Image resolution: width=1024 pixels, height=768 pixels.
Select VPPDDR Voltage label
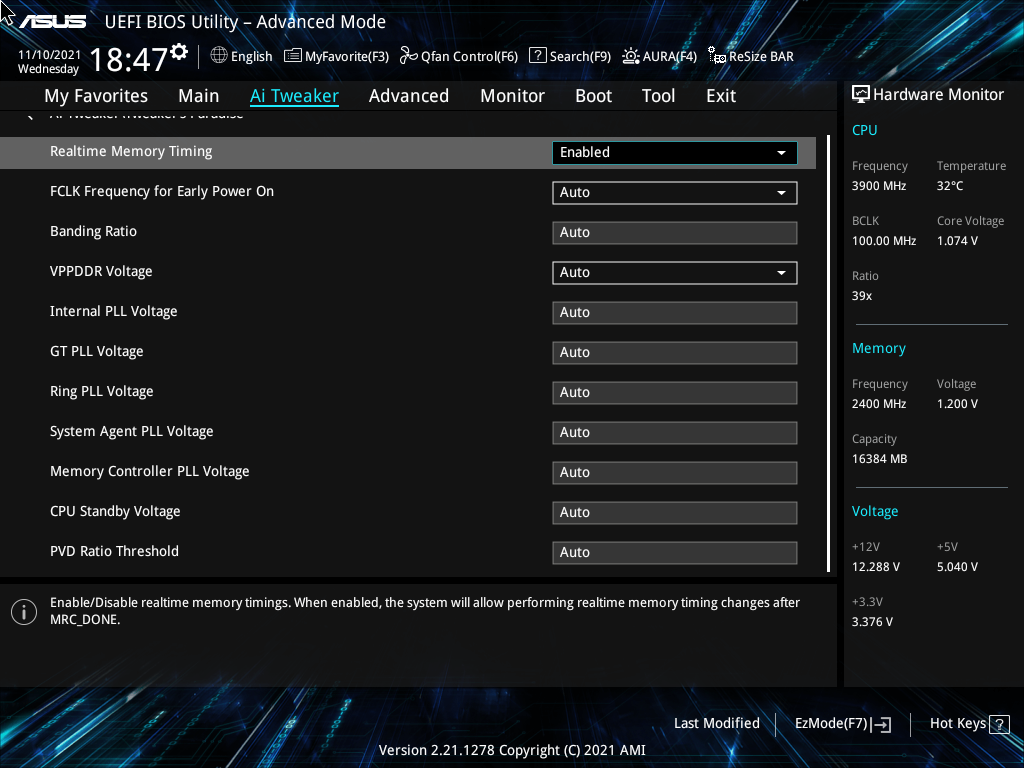pyautogui.click(x=101, y=271)
